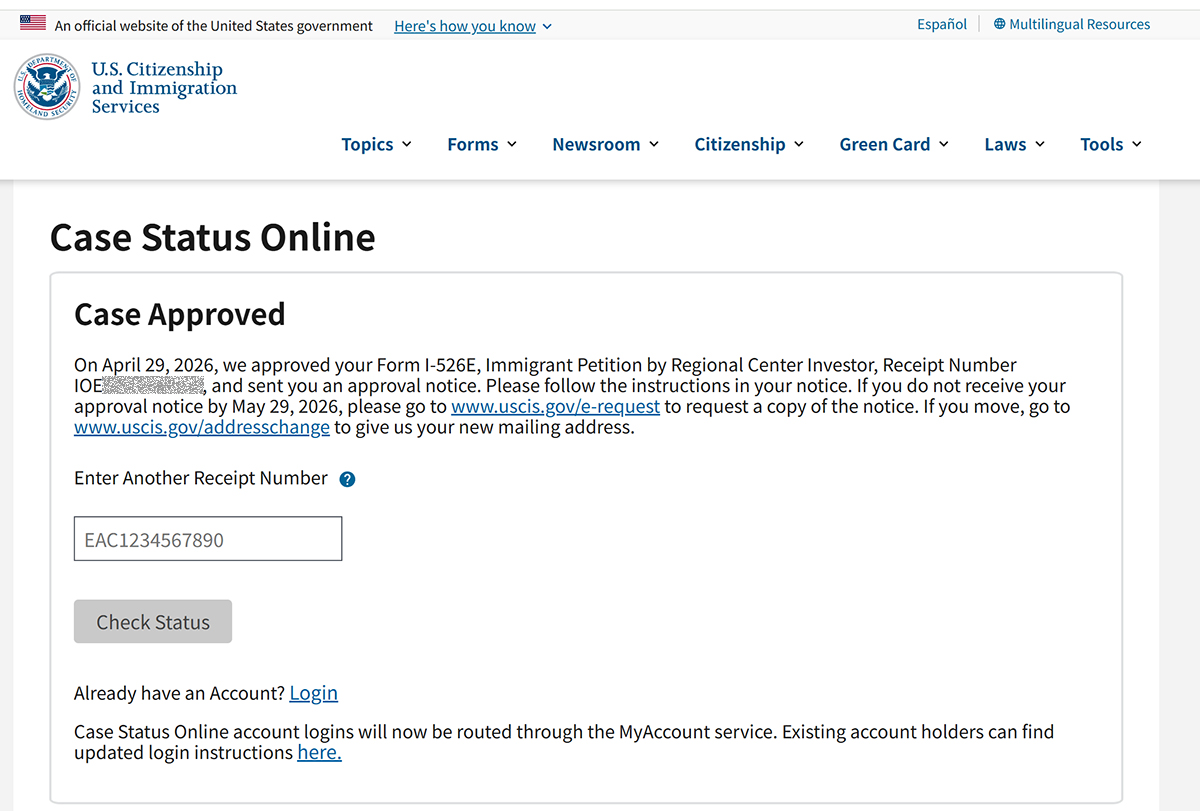
Task: Switch language to Español
Action: [942, 24]
